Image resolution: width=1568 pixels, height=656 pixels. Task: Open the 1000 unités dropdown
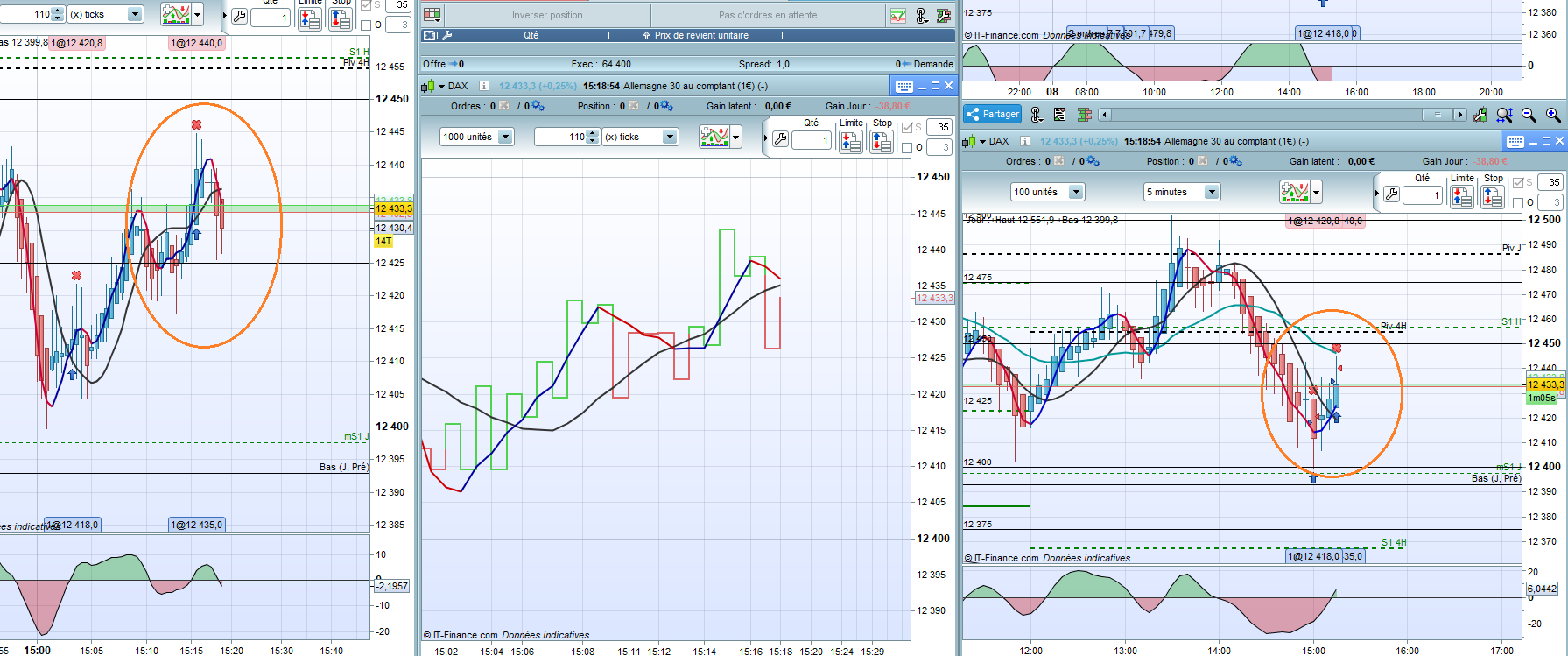[x=505, y=137]
